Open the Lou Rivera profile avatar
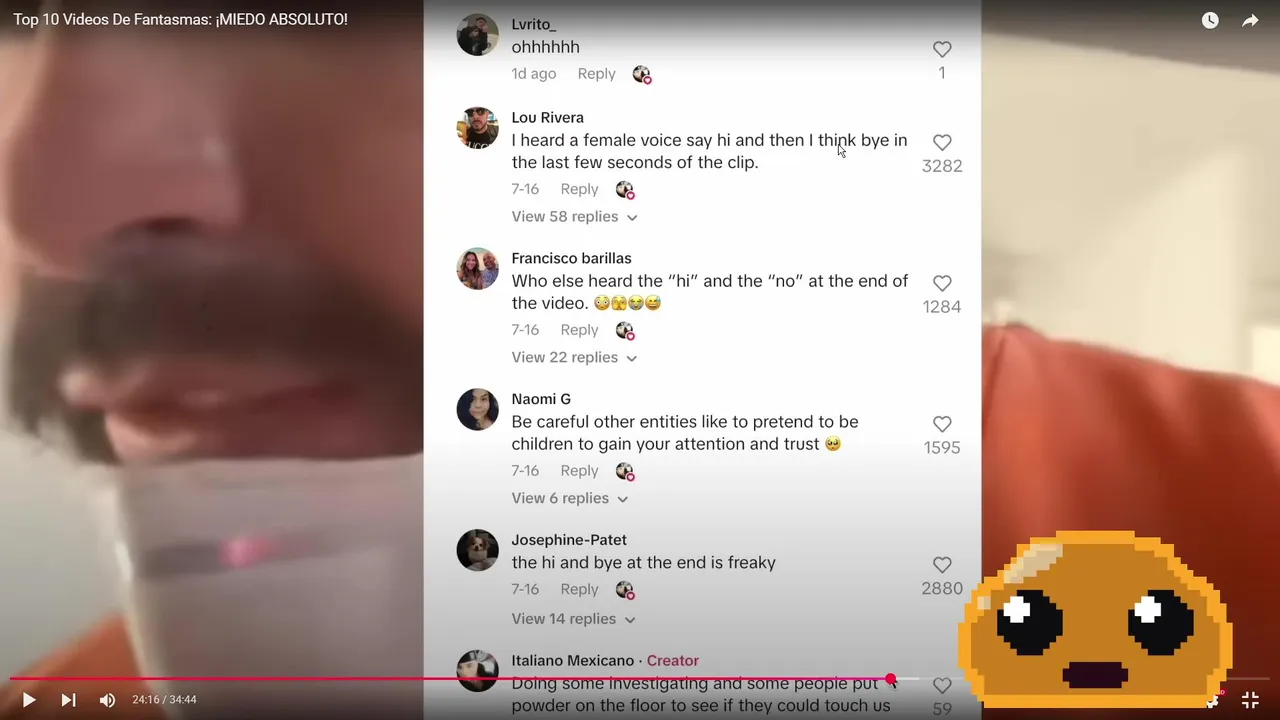This screenshot has height=720, width=1280. click(477, 128)
